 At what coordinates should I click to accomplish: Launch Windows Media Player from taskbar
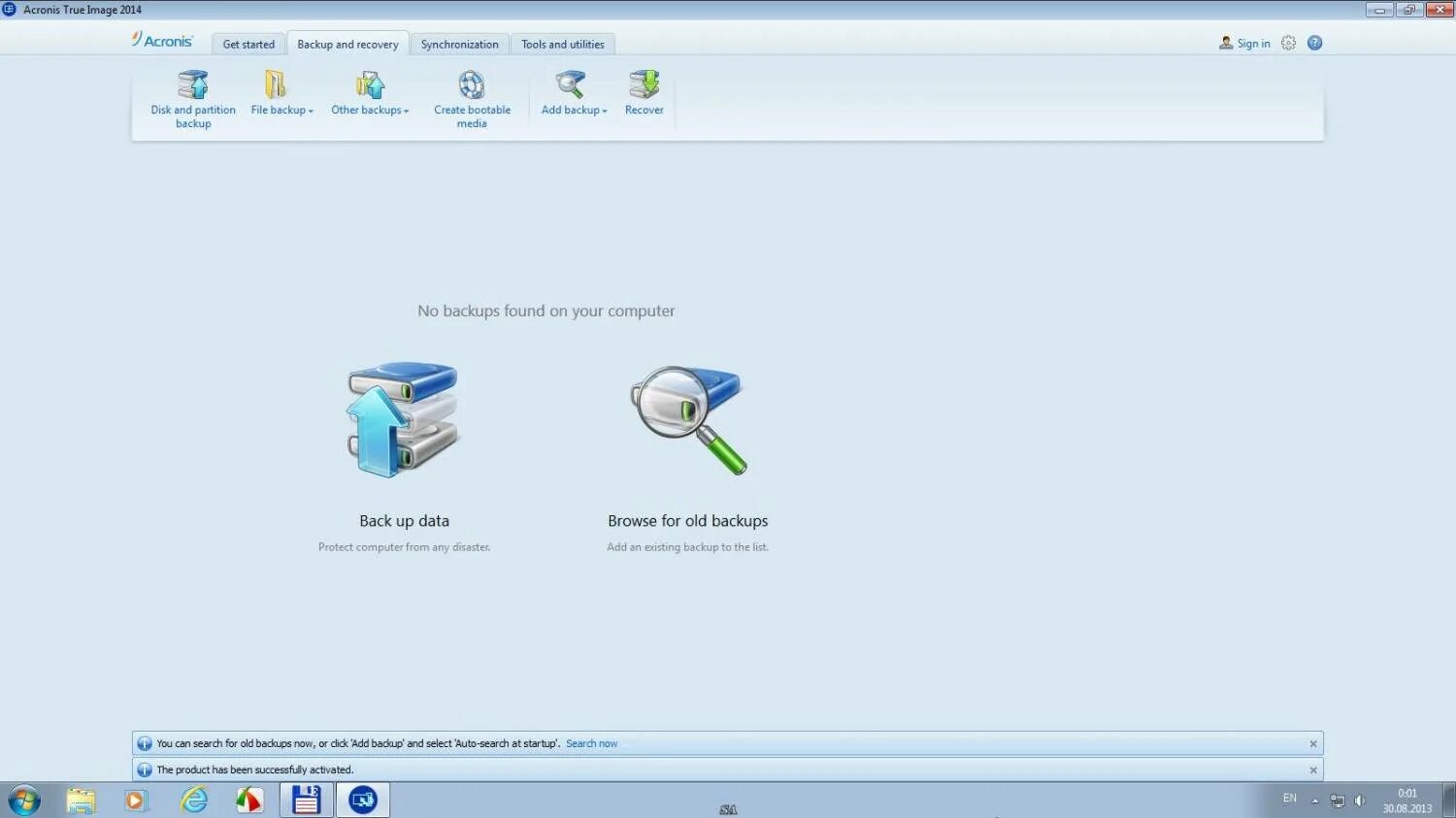[136, 801]
